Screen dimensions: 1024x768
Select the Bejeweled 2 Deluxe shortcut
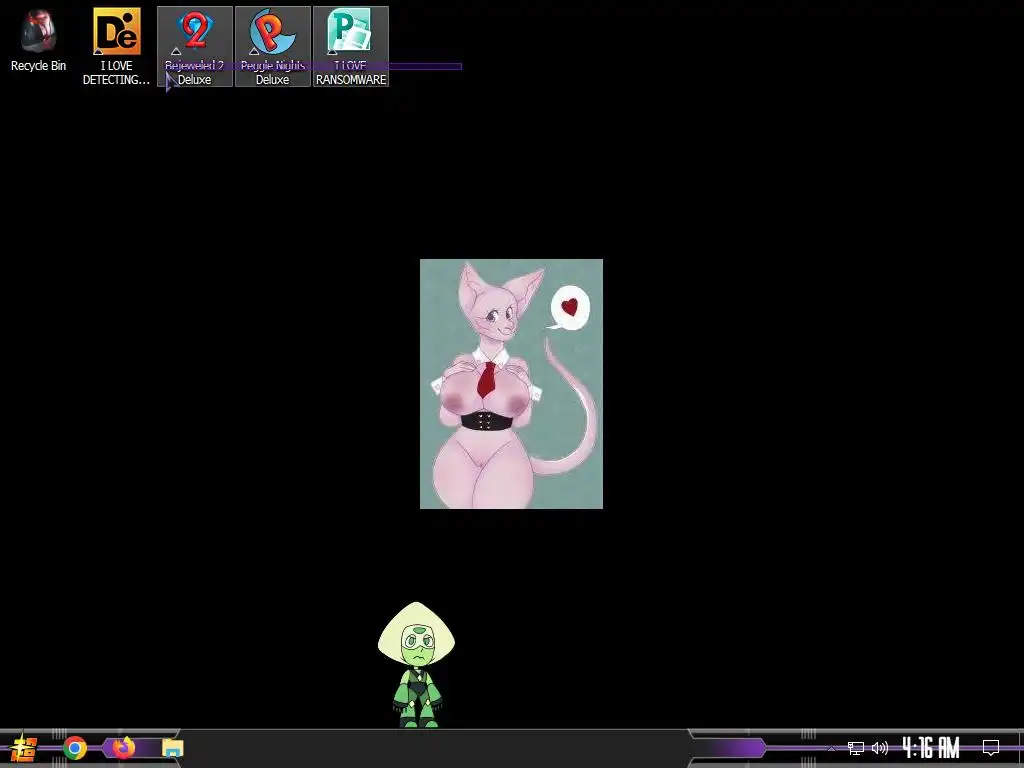coord(195,46)
